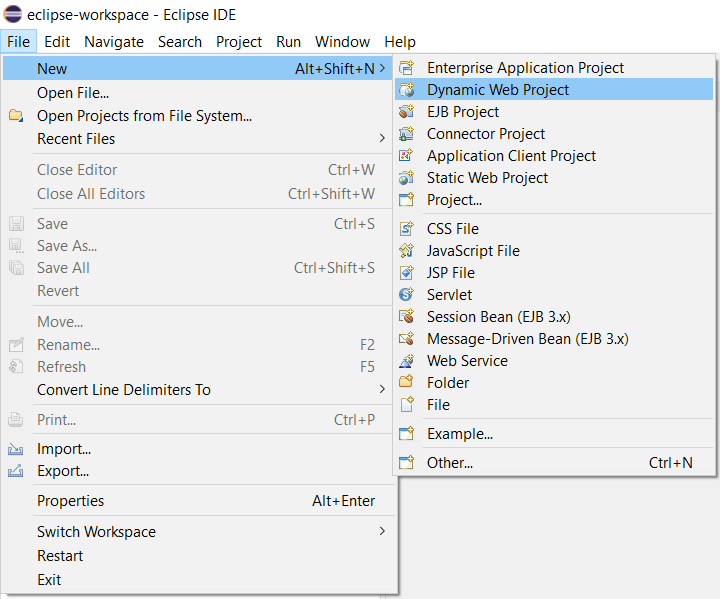720x599 pixels.
Task: Choose Restart from the File menu
Action: (60, 556)
